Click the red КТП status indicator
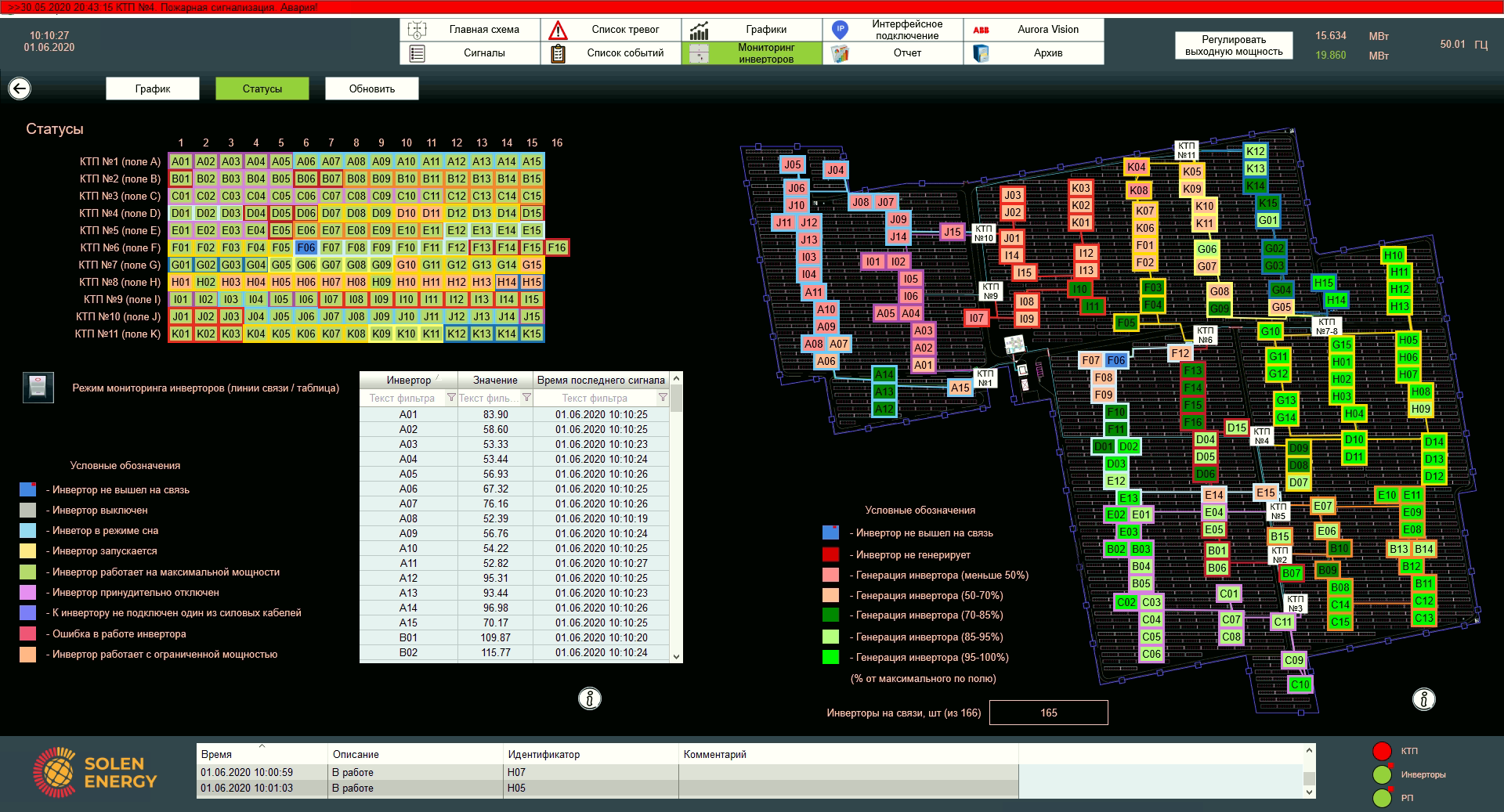The image size is (1504, 812). pyautogui.click(x=1382, y=751)
